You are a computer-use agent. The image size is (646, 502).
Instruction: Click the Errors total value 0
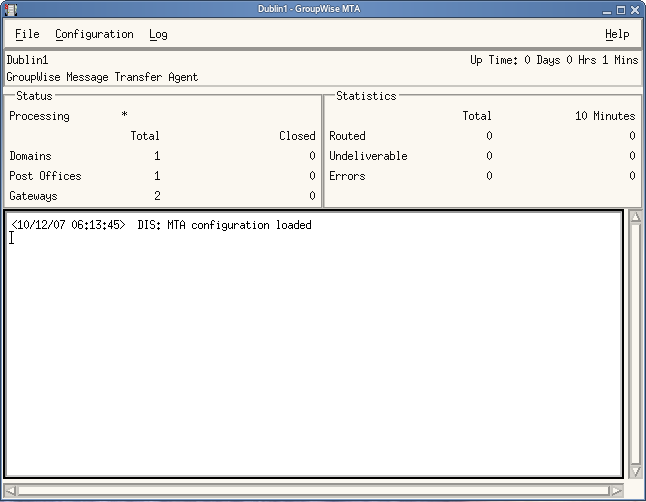tap(489, 176)
